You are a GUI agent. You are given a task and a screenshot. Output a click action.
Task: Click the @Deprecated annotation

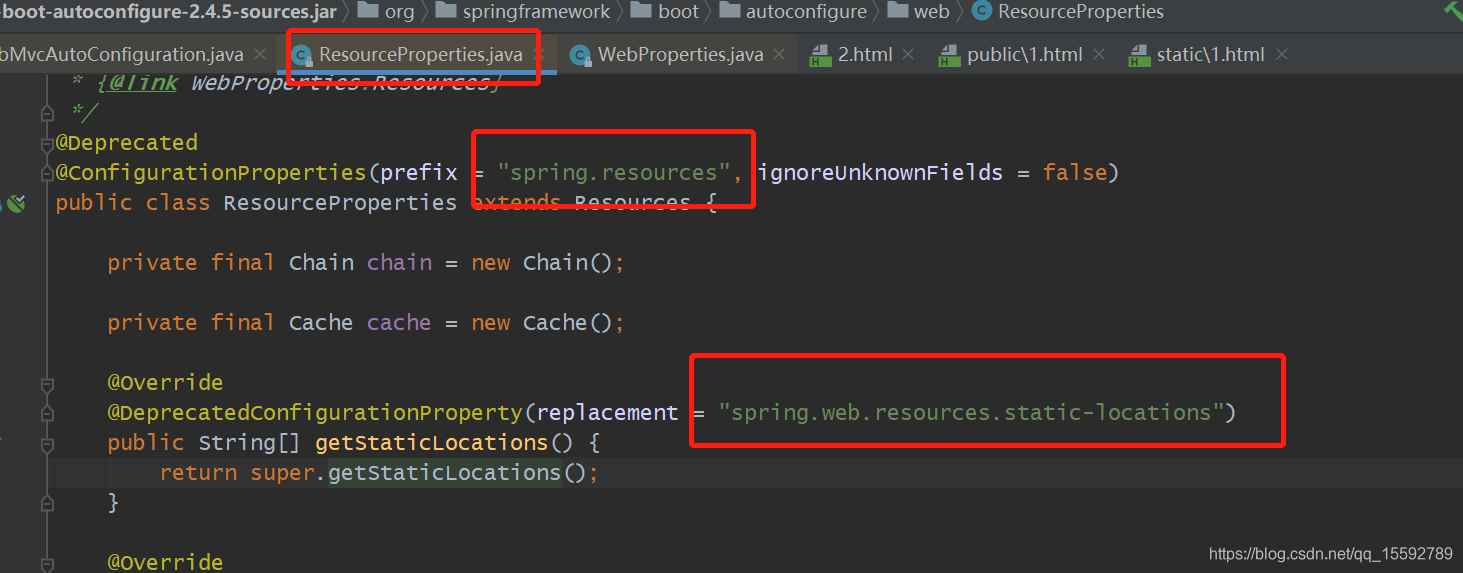[127, 143]
